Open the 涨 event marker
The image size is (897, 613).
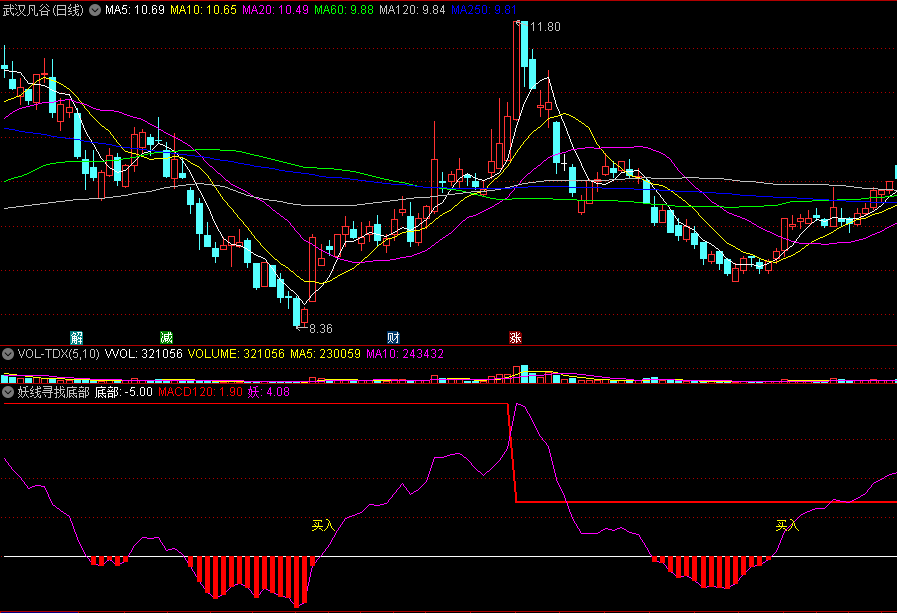tap(515, 337)
